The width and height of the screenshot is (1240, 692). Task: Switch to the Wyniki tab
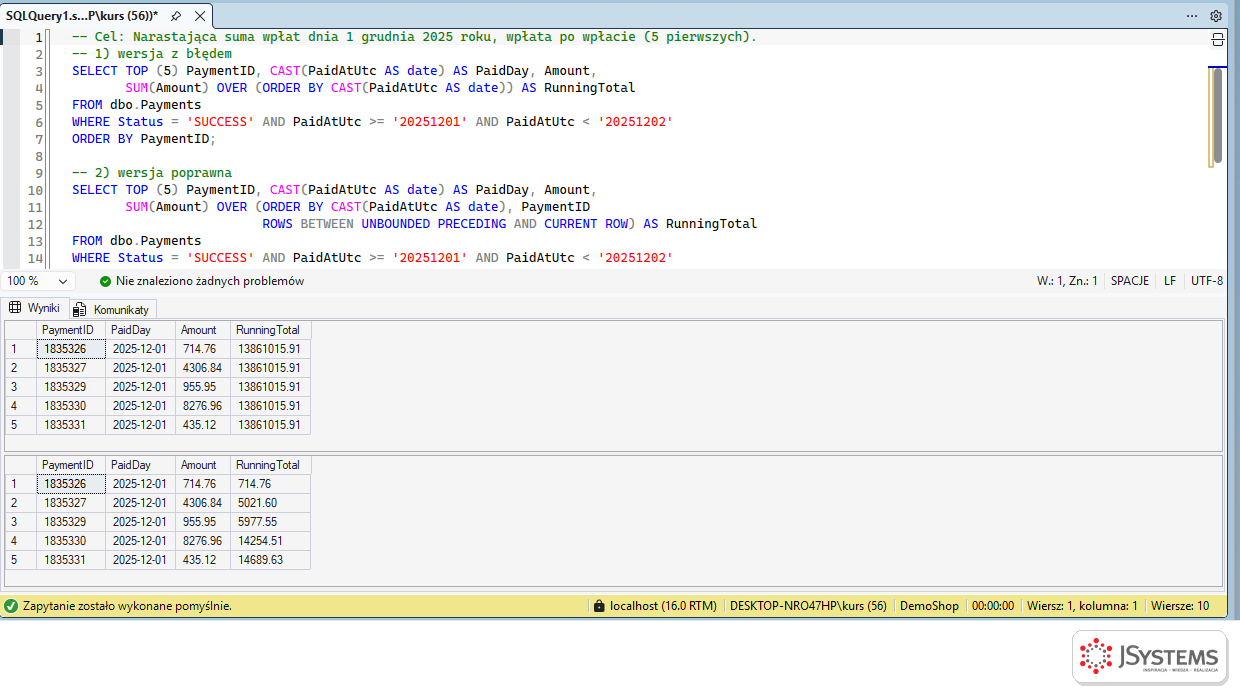(x=35, y=308)
